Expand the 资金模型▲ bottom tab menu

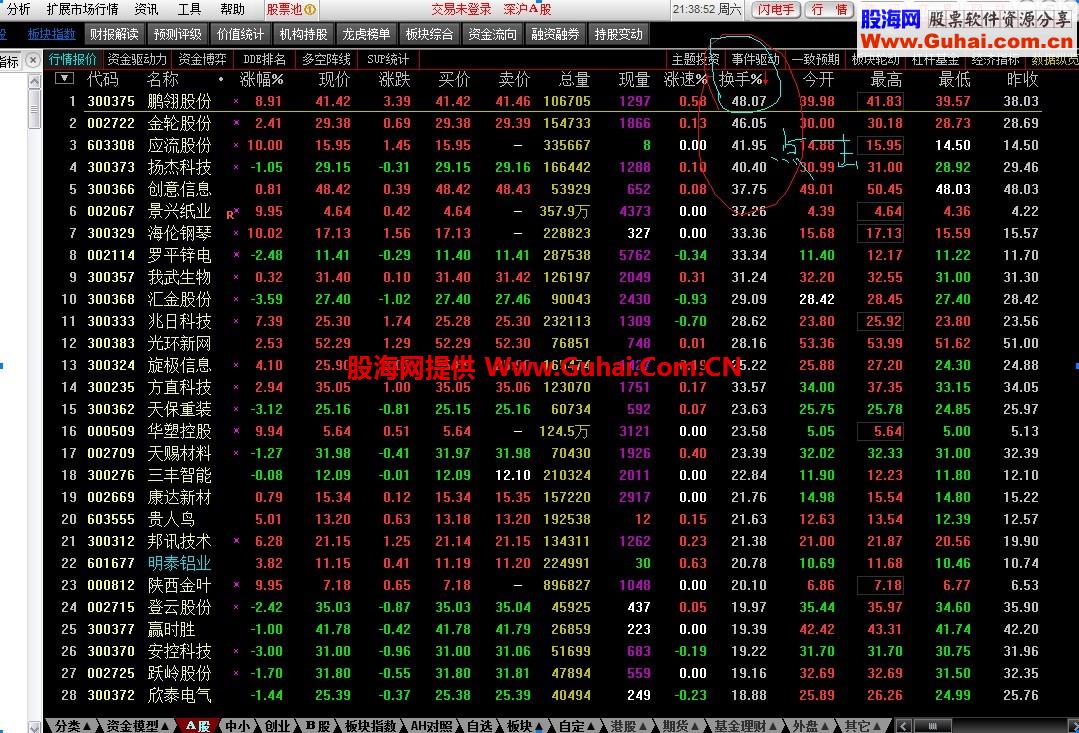(x=138, y=726)
